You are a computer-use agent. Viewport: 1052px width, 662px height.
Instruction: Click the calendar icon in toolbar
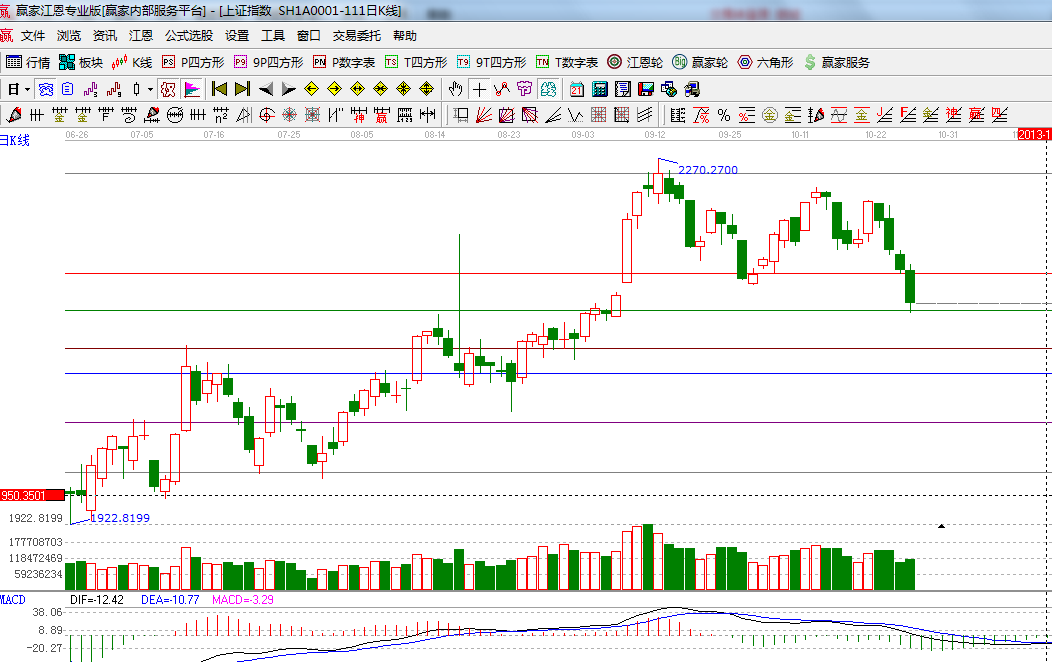click(x=577, y=89)
